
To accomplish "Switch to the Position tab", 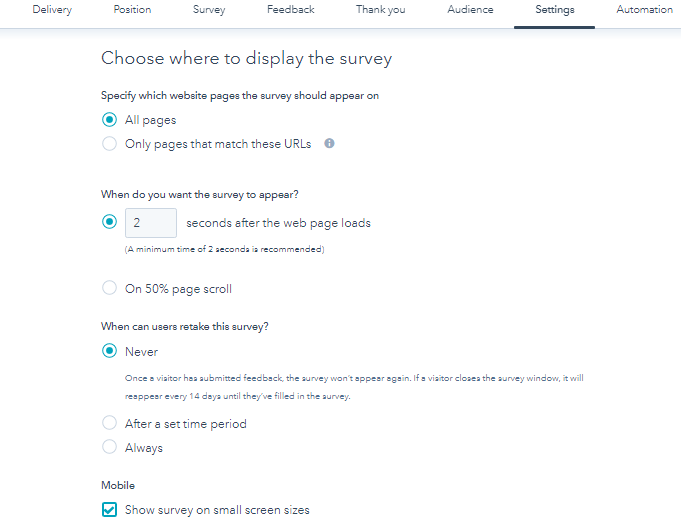I will (x=132, y=10).
